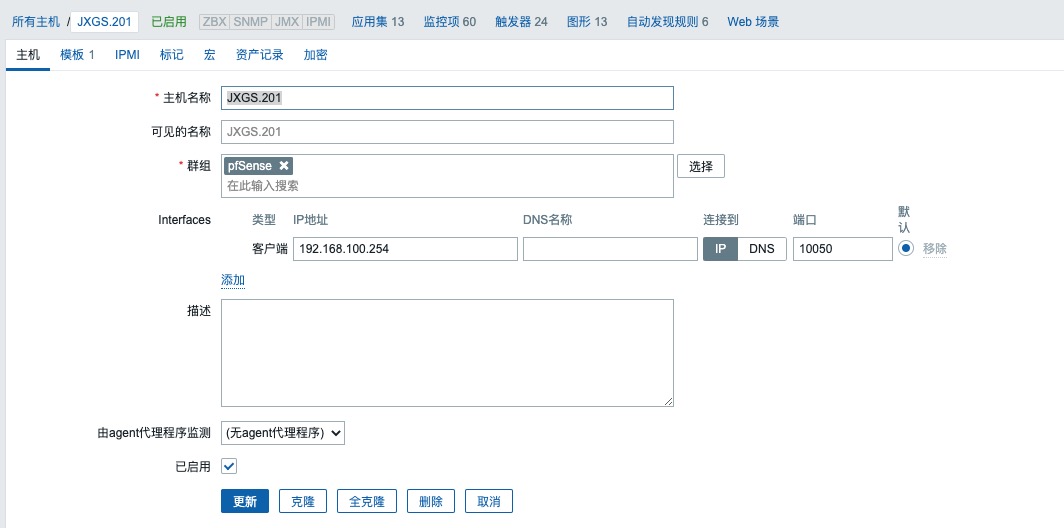This screenshot has width=1064, height=528.
Task: Navigate to 所有主机 breadcrumb
Action: tap(36, 21)
